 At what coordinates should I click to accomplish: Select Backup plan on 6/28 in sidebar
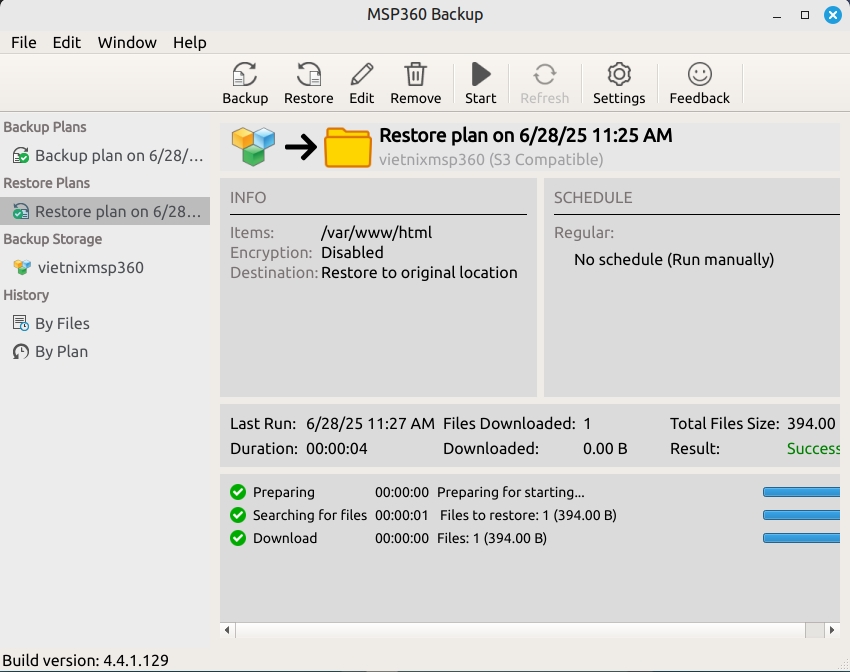105,156
